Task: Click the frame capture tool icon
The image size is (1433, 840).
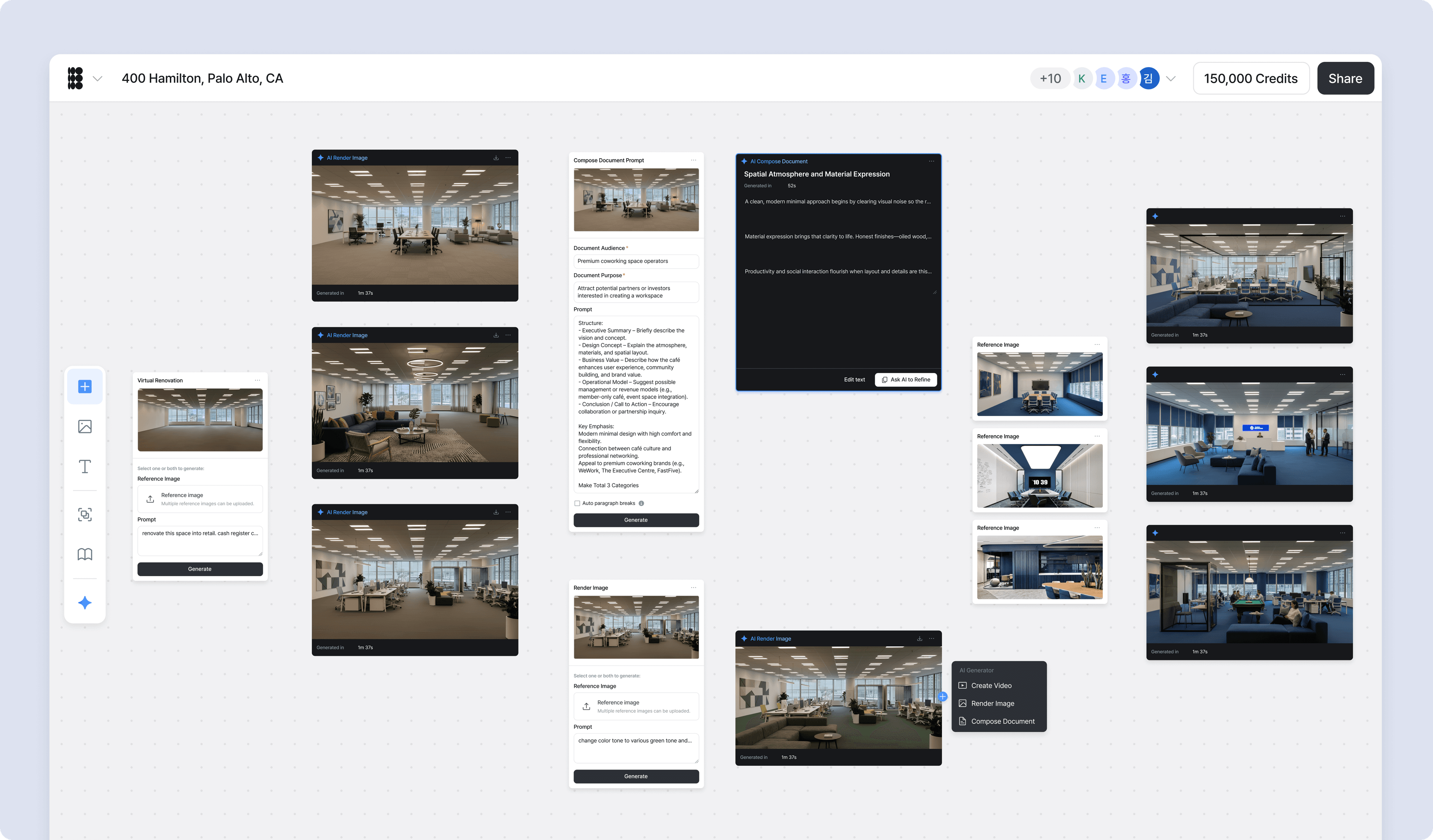Action: click(85, 515)
